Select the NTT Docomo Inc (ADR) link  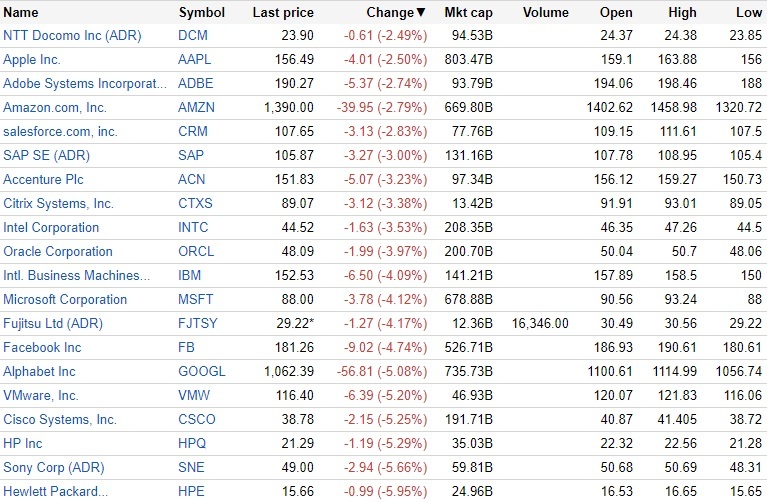72,35
